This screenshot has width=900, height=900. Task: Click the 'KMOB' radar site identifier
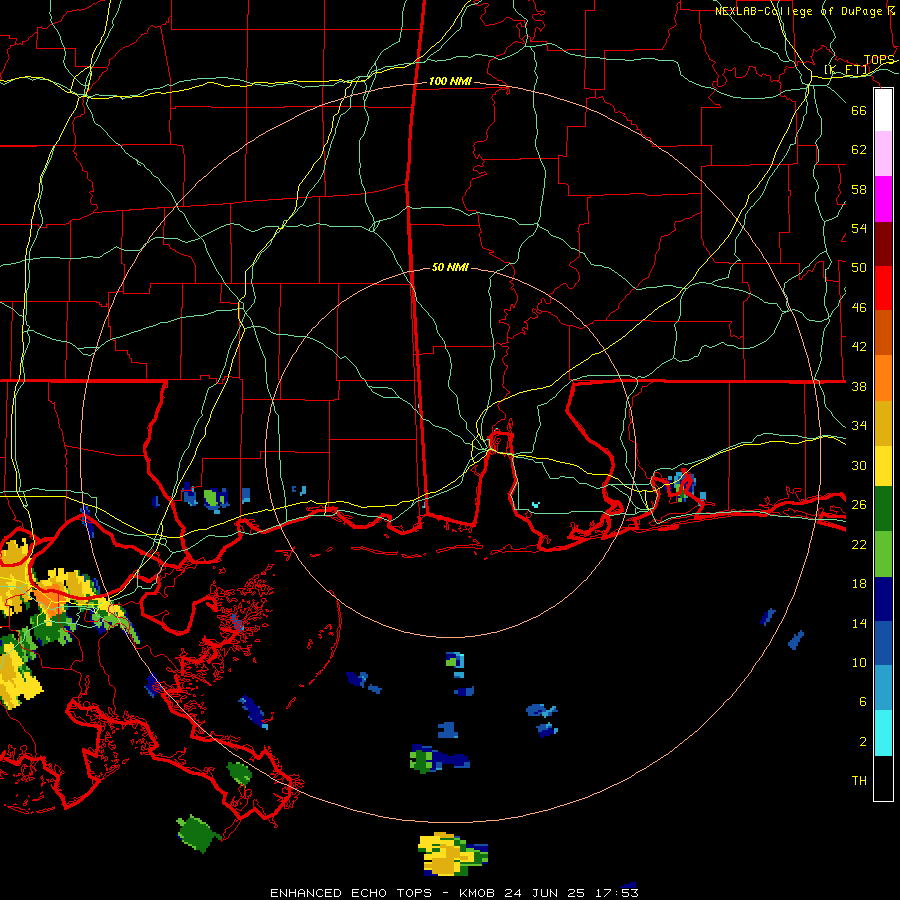[479, 893]
